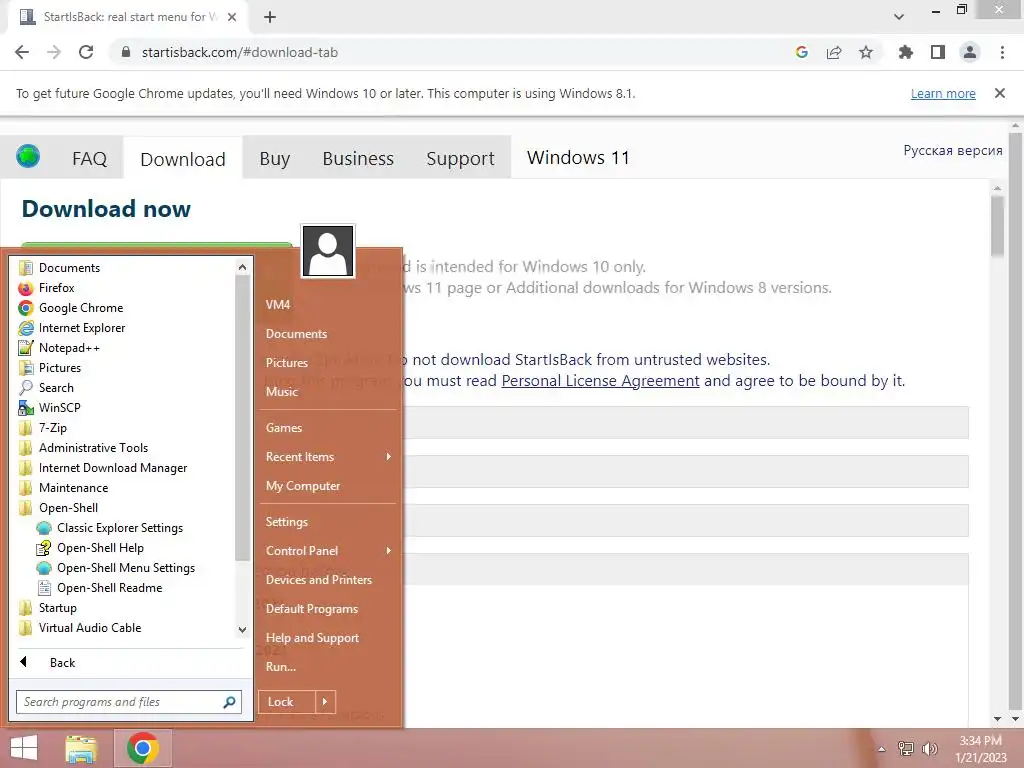The image size is (1024, 768).
Task: Switch to Русская версия
Action: tap(953, 150)
